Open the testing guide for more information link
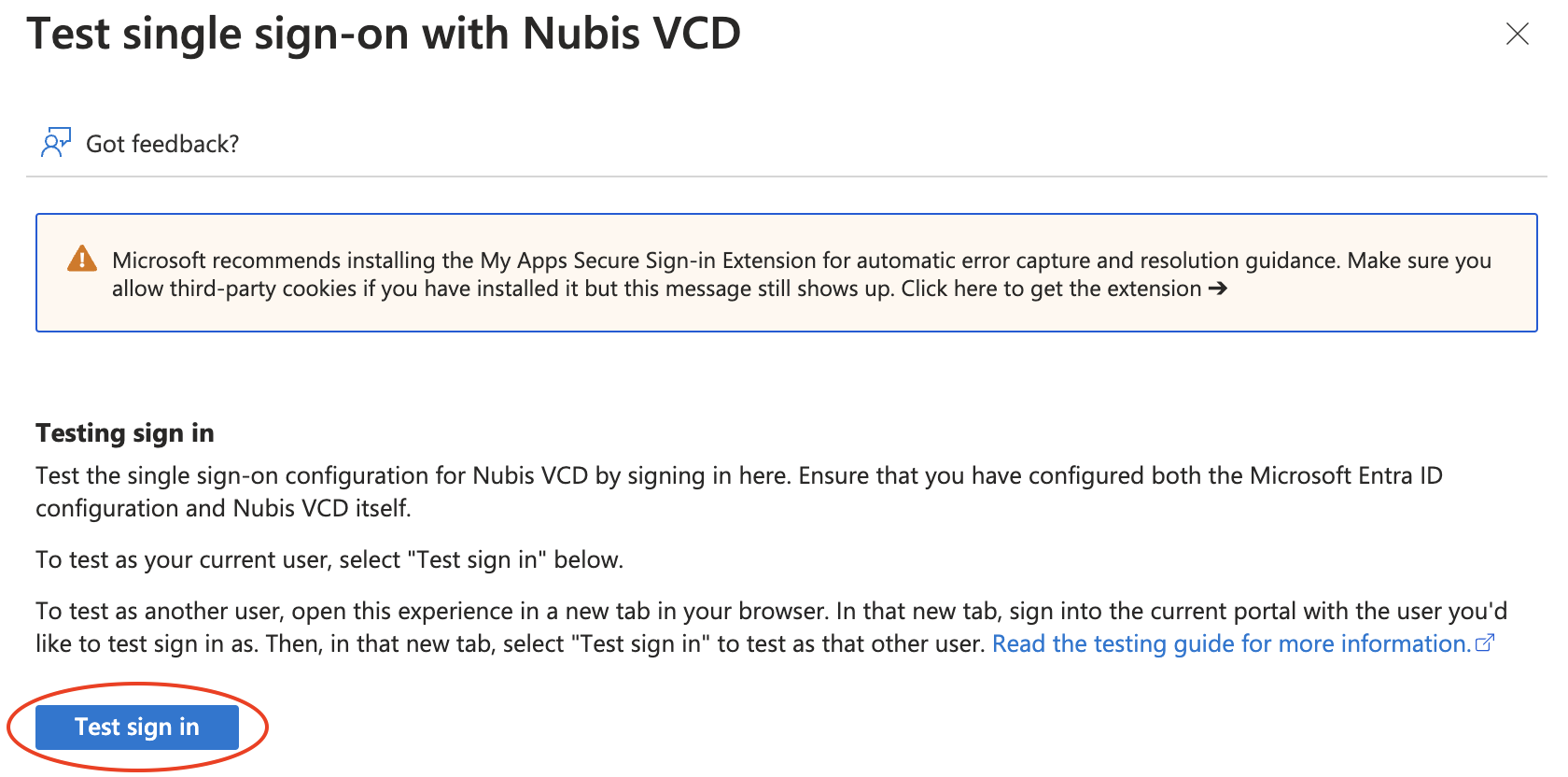The width and height of the screenshot is (1568, 777). click(1230, 643)
